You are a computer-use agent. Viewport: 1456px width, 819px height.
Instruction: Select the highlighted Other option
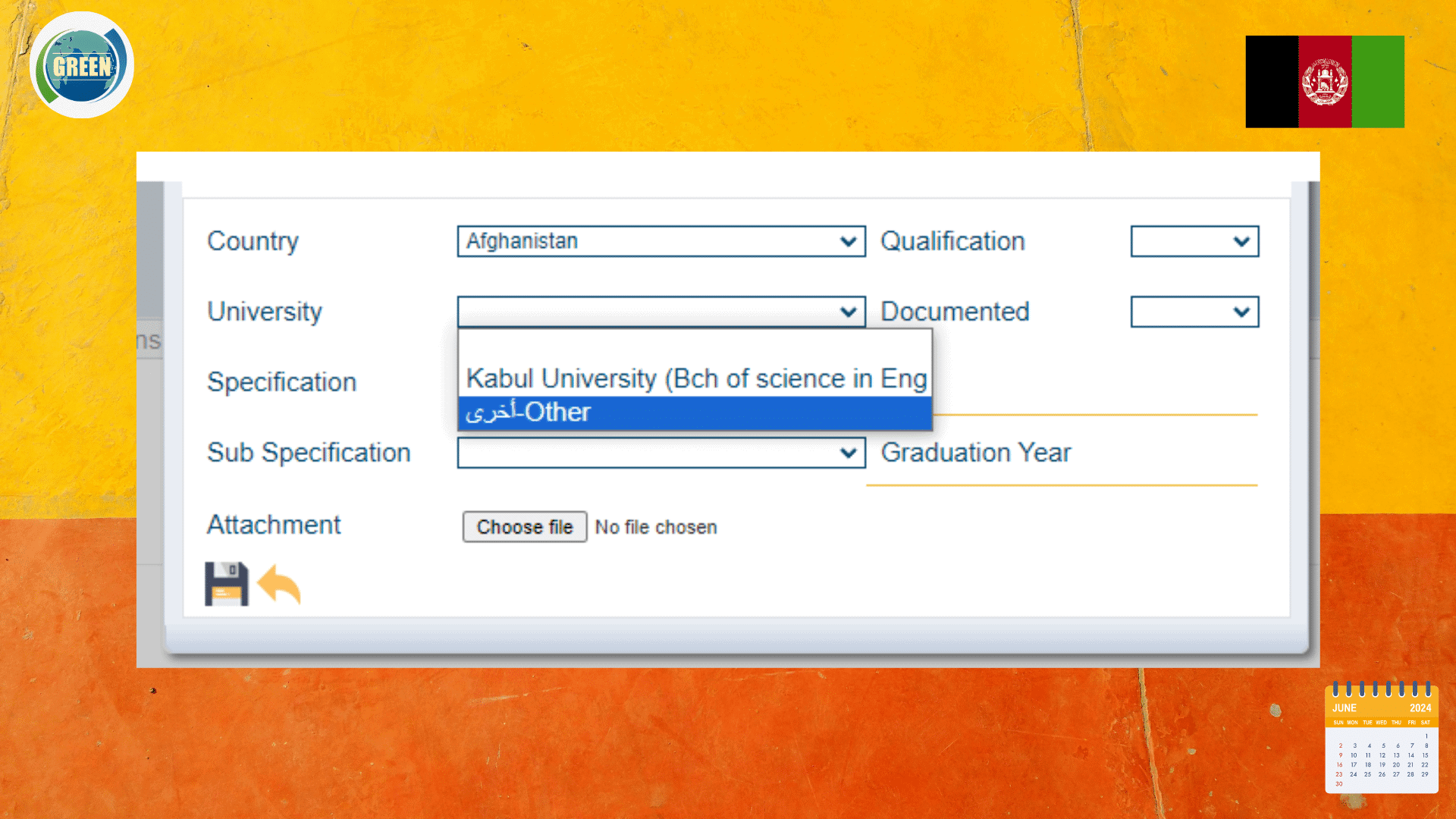[x=695, y=413]
